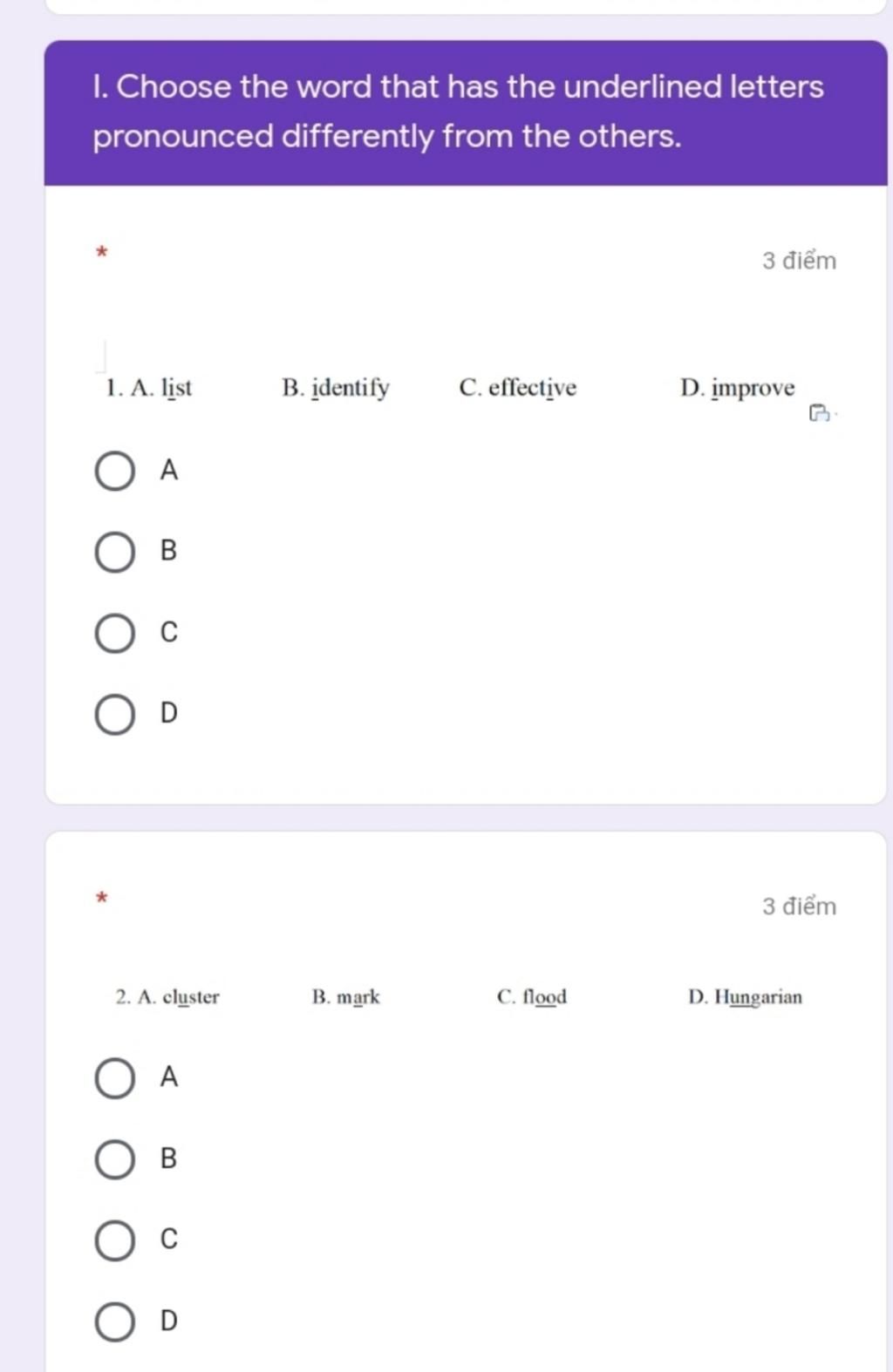The image size is (893, 1372).
Task: Click the word 'mark' in question 2 image
Action: point(358,996)
